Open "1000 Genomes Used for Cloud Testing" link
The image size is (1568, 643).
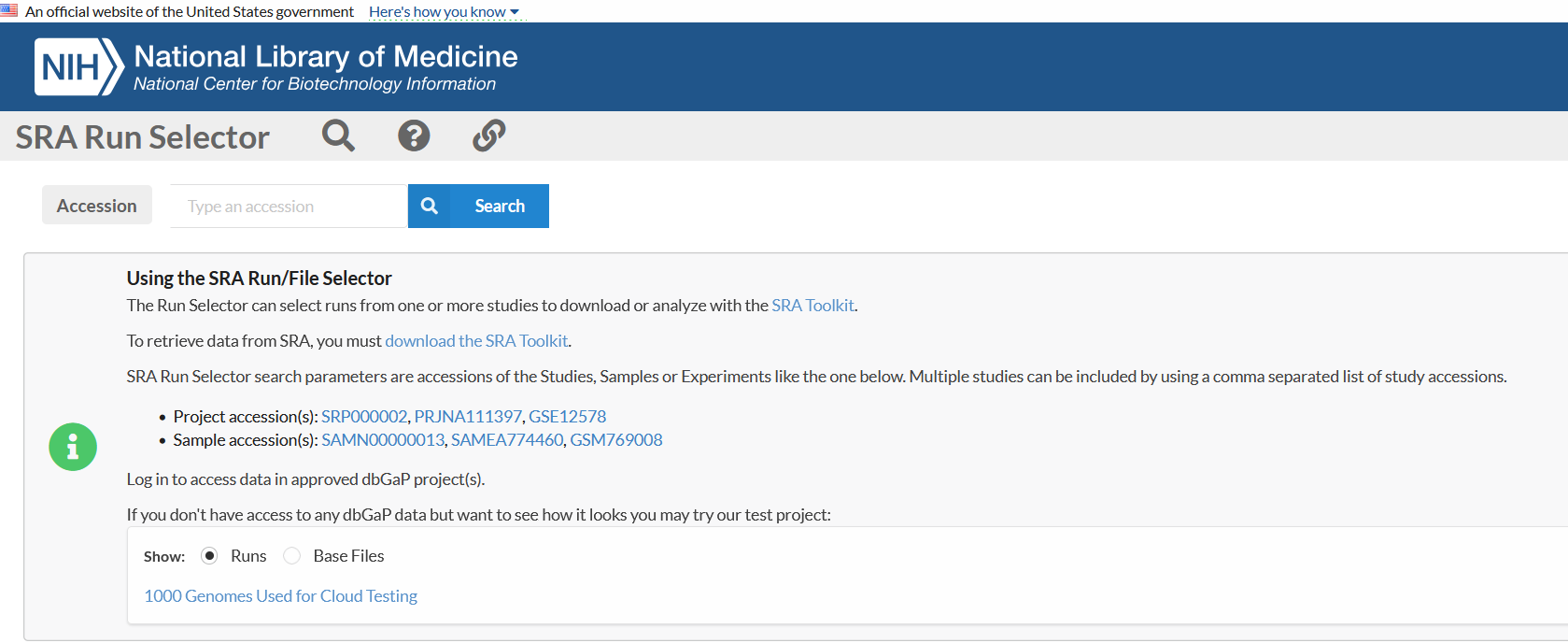tap(281, 596)
